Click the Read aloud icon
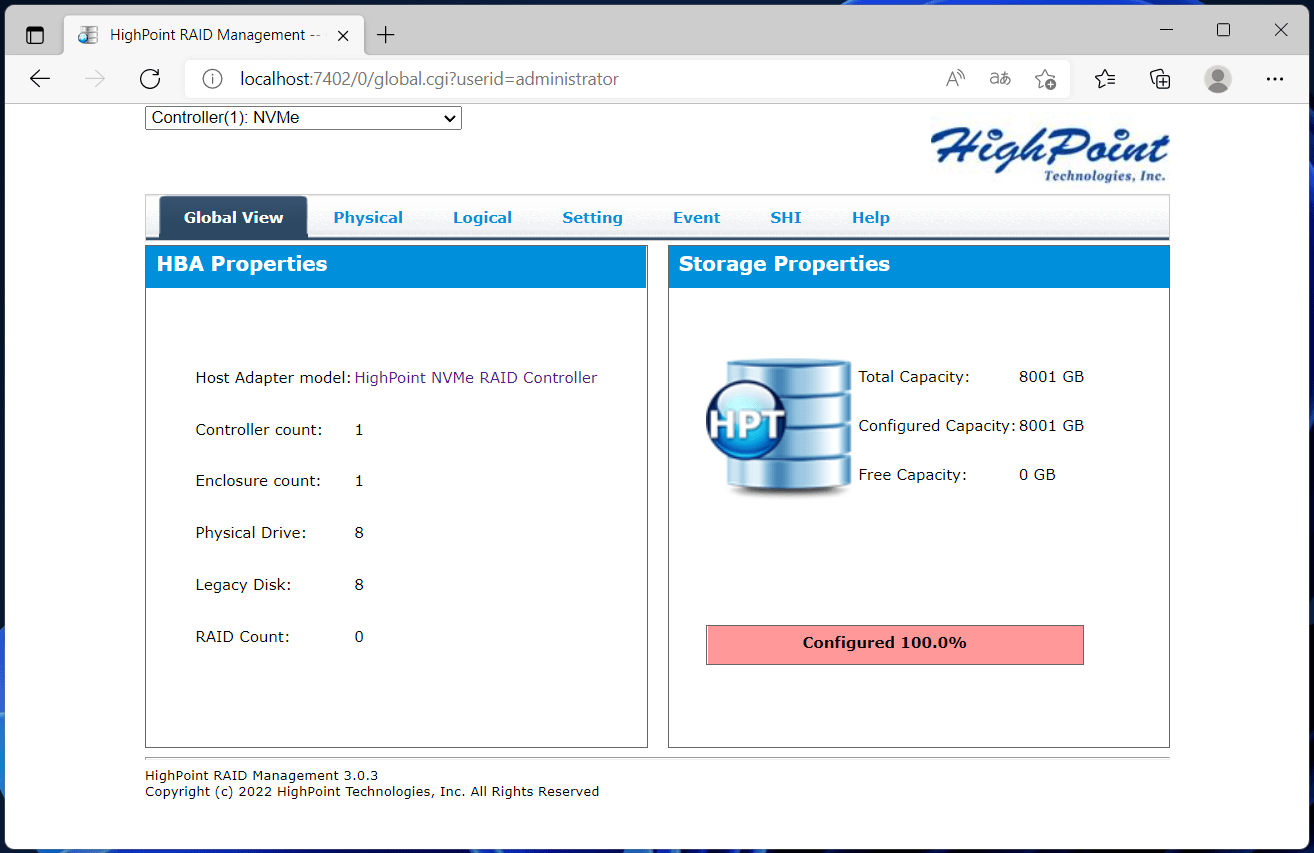This screenshot has width=1314, height=853. 955,79
